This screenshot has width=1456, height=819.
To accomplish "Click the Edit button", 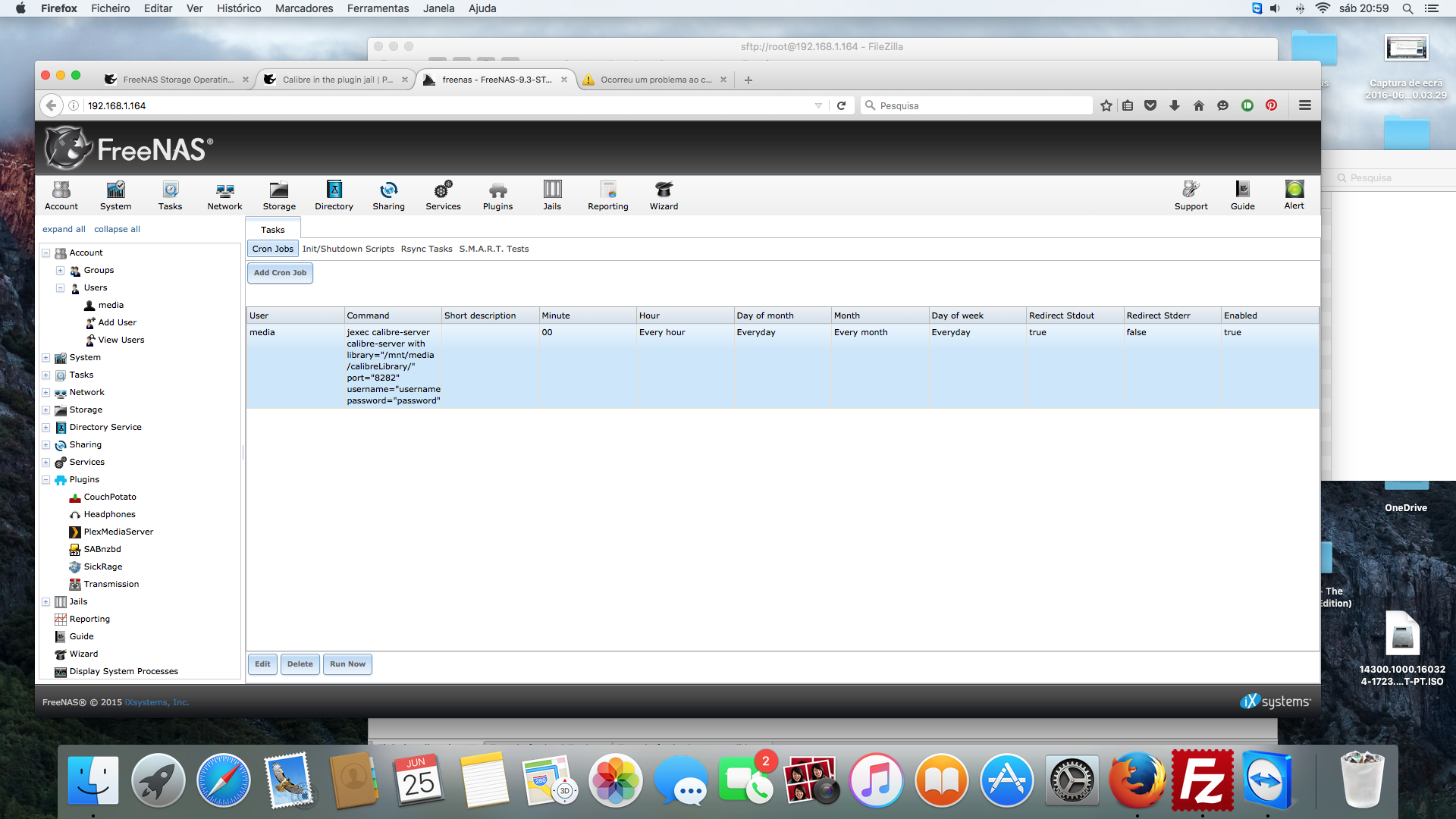I will point(262,664).
